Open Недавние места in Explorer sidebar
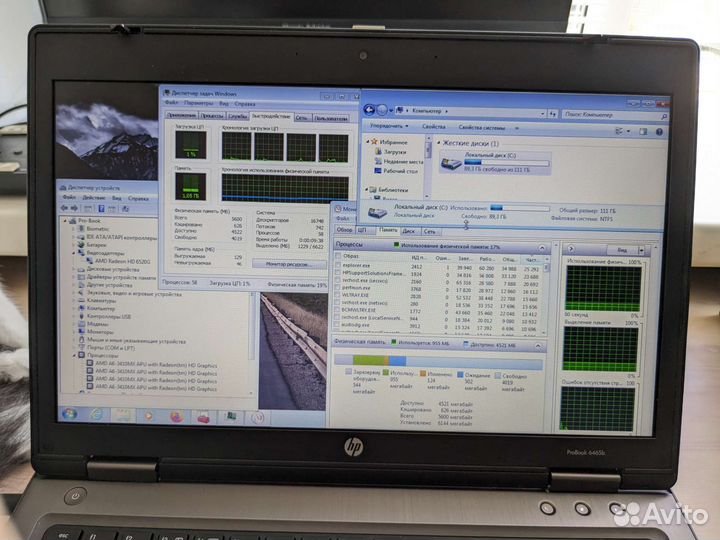The height and width of the screenshot is (540, 720). pos(399,161)
